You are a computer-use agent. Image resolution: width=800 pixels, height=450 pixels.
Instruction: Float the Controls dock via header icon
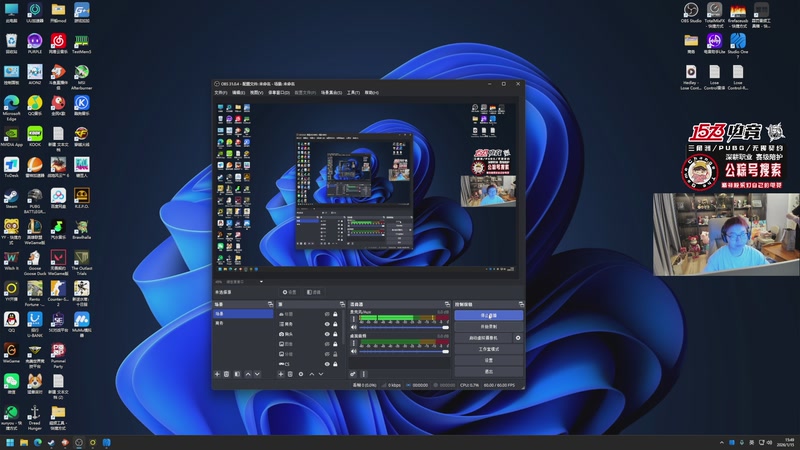click(521, 304)
